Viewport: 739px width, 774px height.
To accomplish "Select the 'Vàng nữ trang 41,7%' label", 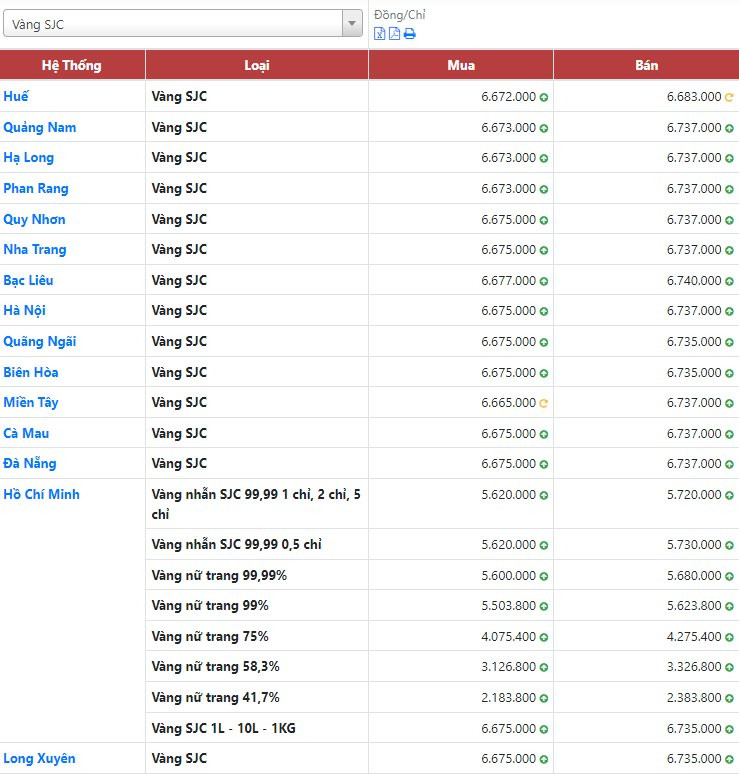I will [215, 697].
